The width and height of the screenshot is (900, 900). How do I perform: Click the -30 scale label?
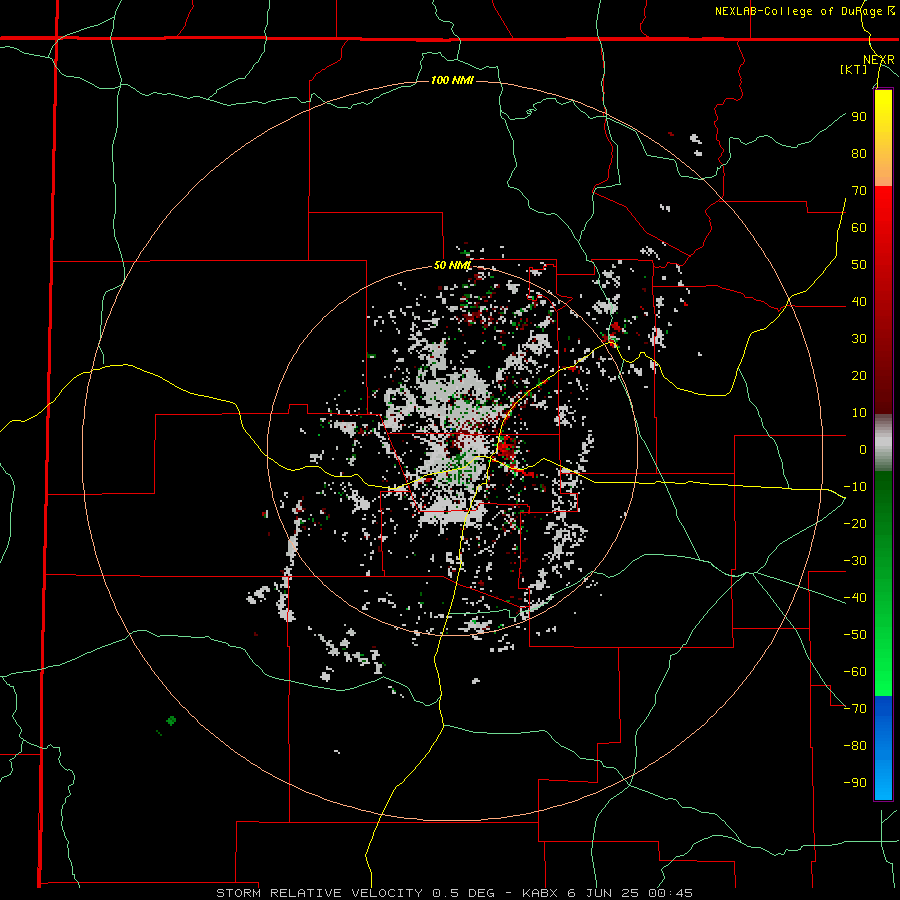click(x=855, y=561)
